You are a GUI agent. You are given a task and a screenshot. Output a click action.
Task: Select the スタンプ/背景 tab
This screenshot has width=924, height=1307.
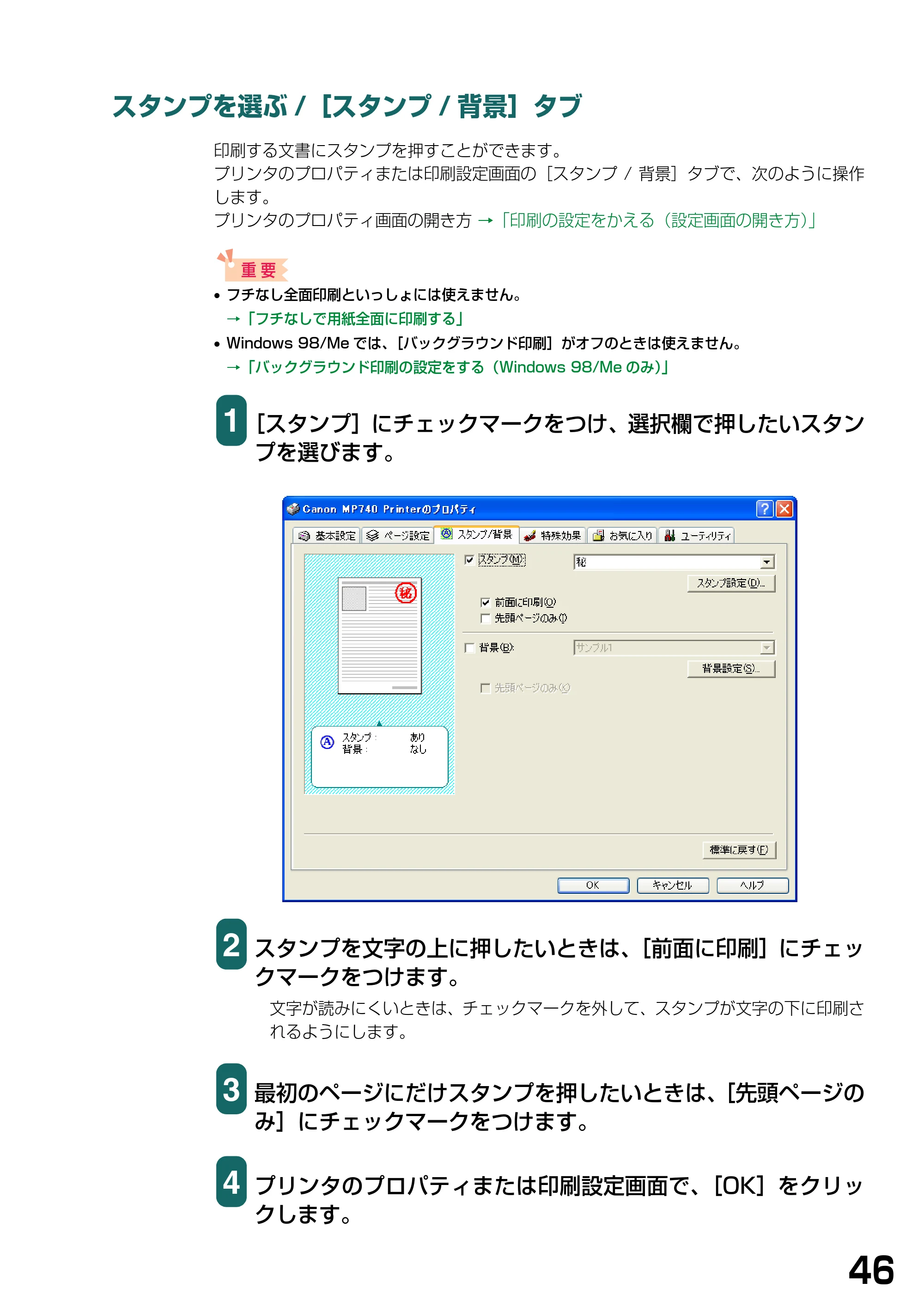477,534
